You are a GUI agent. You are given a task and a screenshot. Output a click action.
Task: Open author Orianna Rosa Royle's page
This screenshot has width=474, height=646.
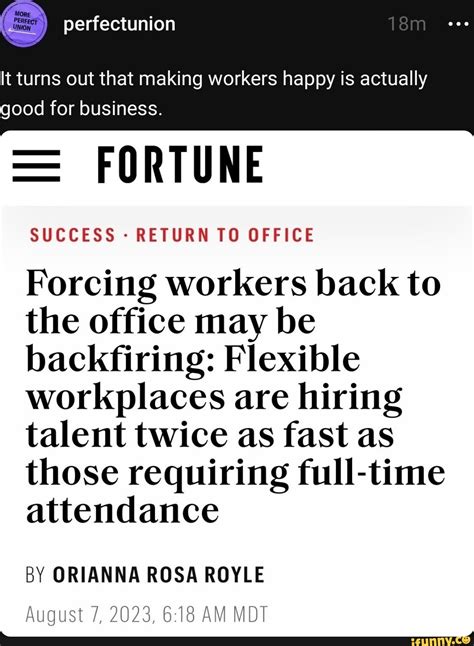(159, 574)
